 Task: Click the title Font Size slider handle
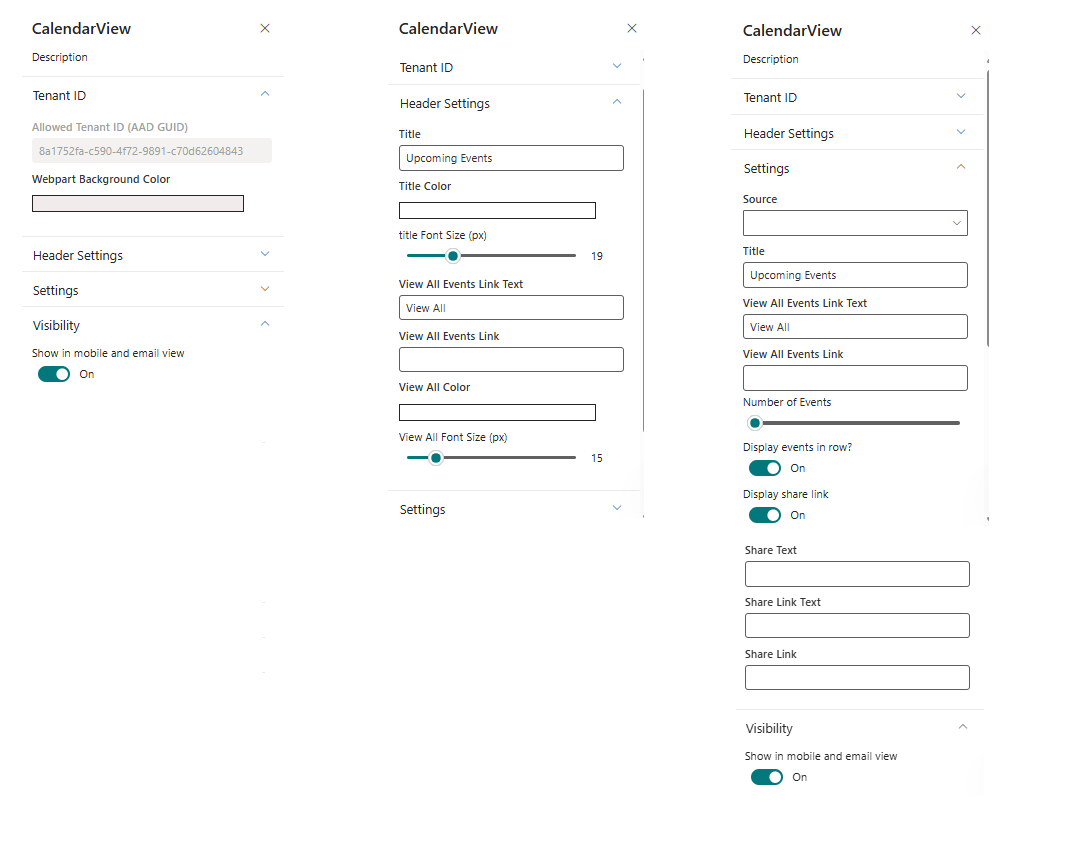tap(452, 255)
